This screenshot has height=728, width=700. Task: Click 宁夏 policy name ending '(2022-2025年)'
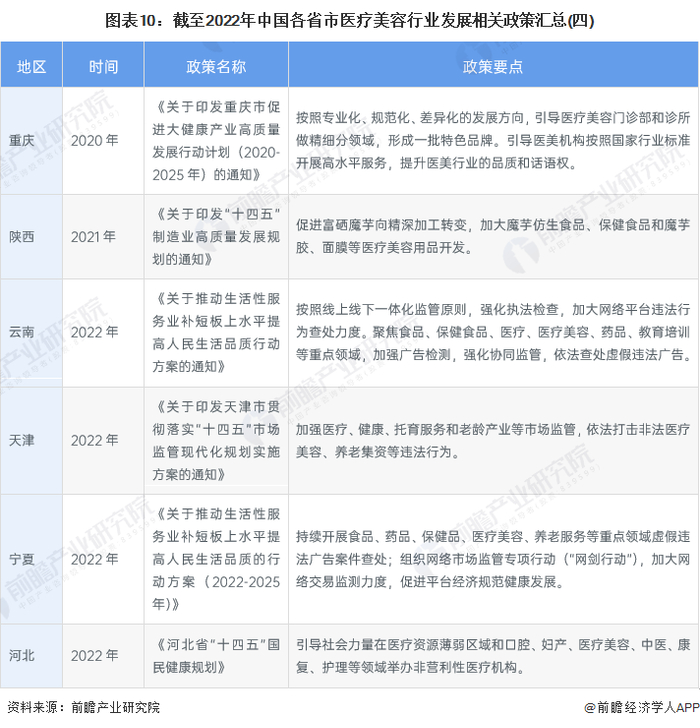point(216,559)
